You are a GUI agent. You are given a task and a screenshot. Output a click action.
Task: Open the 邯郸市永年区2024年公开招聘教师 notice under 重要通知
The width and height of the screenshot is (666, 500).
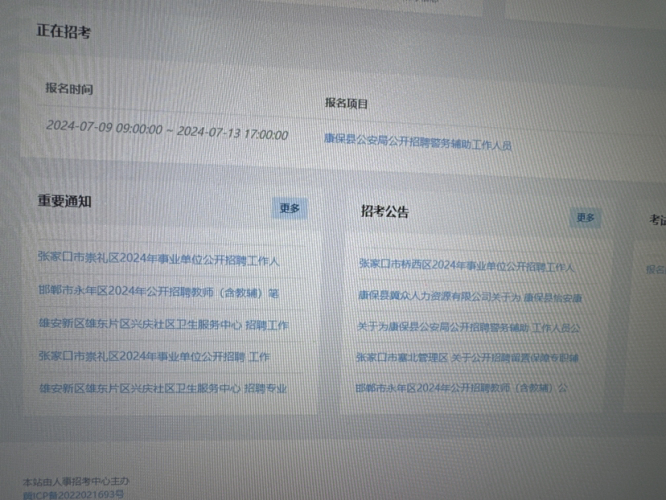[157, 292]
